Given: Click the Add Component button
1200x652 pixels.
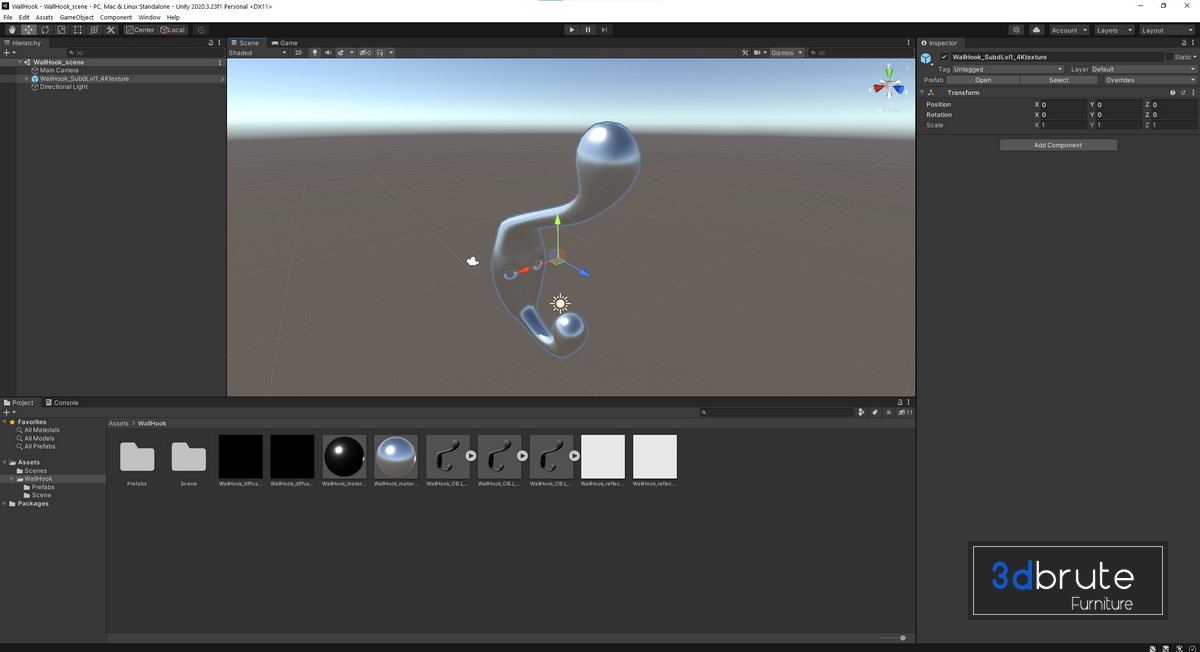Looking at the screenshot, I should click(1058, 145).
